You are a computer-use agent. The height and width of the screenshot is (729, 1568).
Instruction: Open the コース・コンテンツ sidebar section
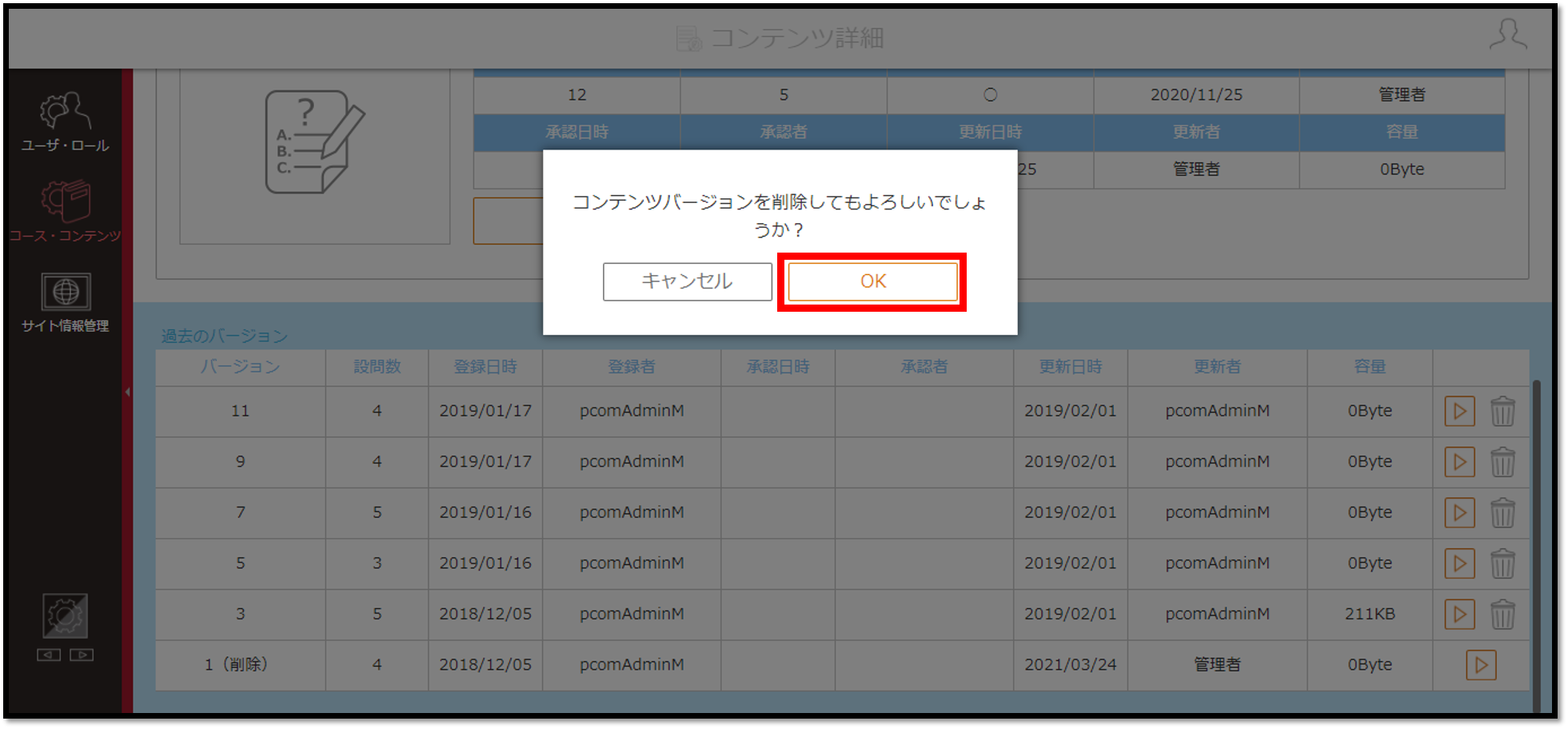tap(65, 212)
